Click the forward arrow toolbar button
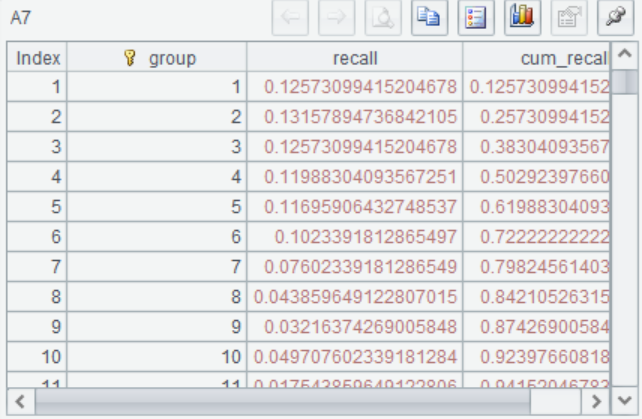This screenshot has height=419, width=642. (x=337, y=17)
